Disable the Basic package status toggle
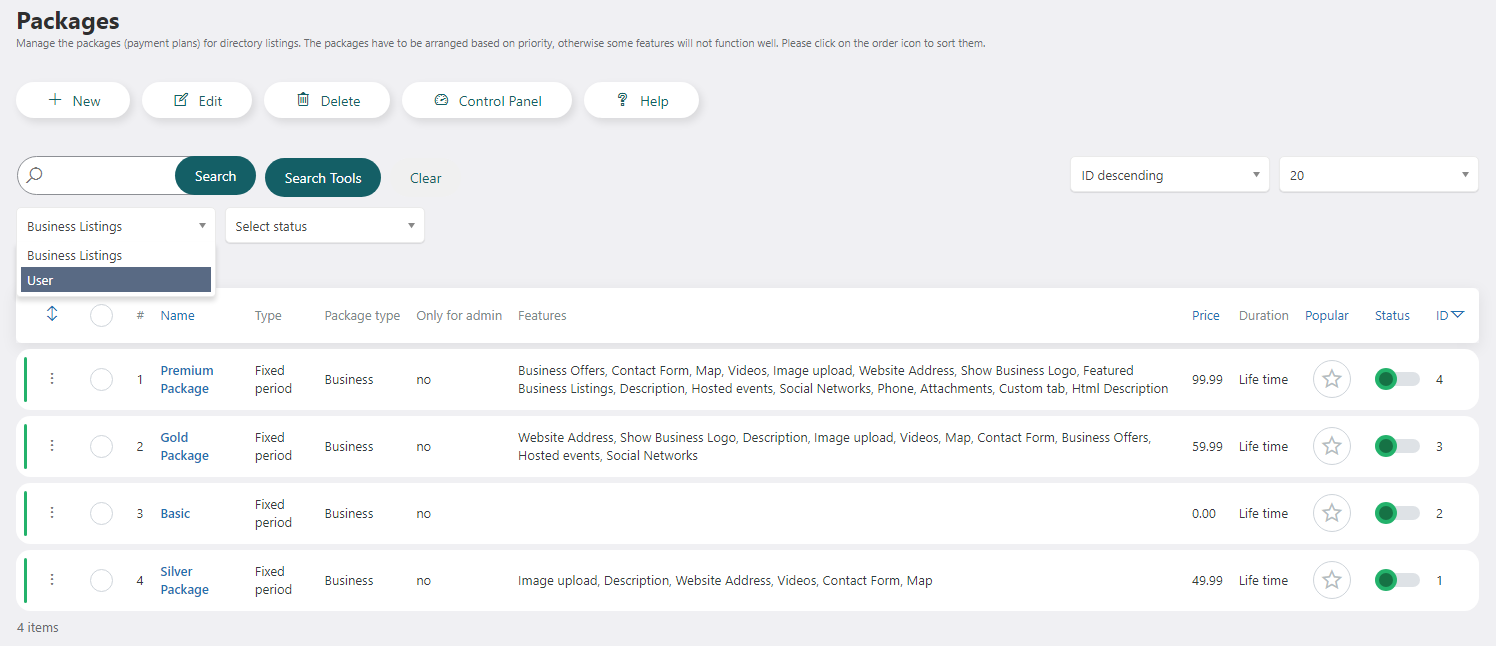Viewport: 1496px width, 646px height. coord(1396,513)
